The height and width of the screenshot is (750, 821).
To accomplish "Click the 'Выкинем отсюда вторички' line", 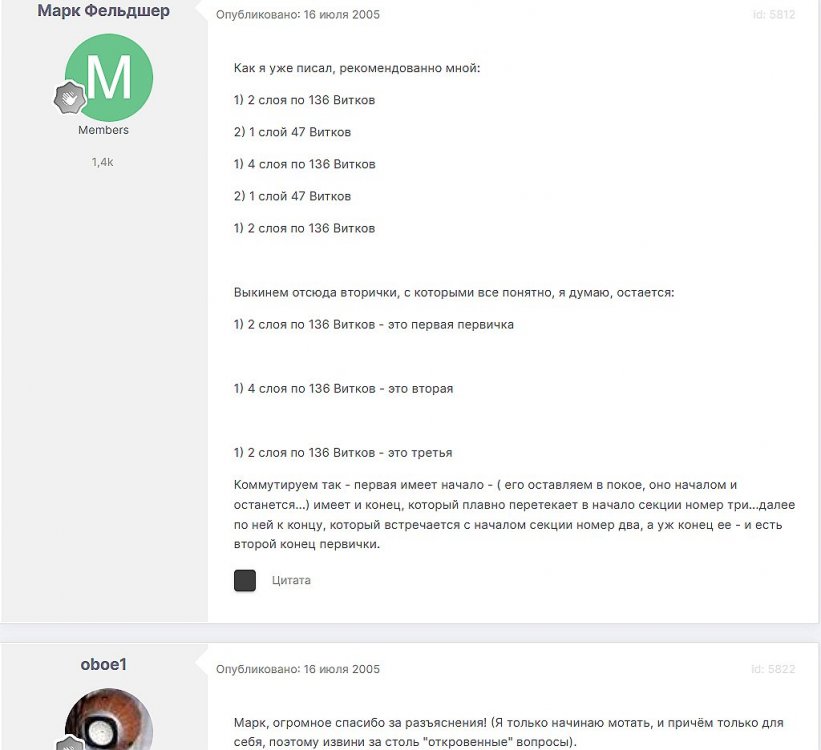I will click(x=454, y=292).
